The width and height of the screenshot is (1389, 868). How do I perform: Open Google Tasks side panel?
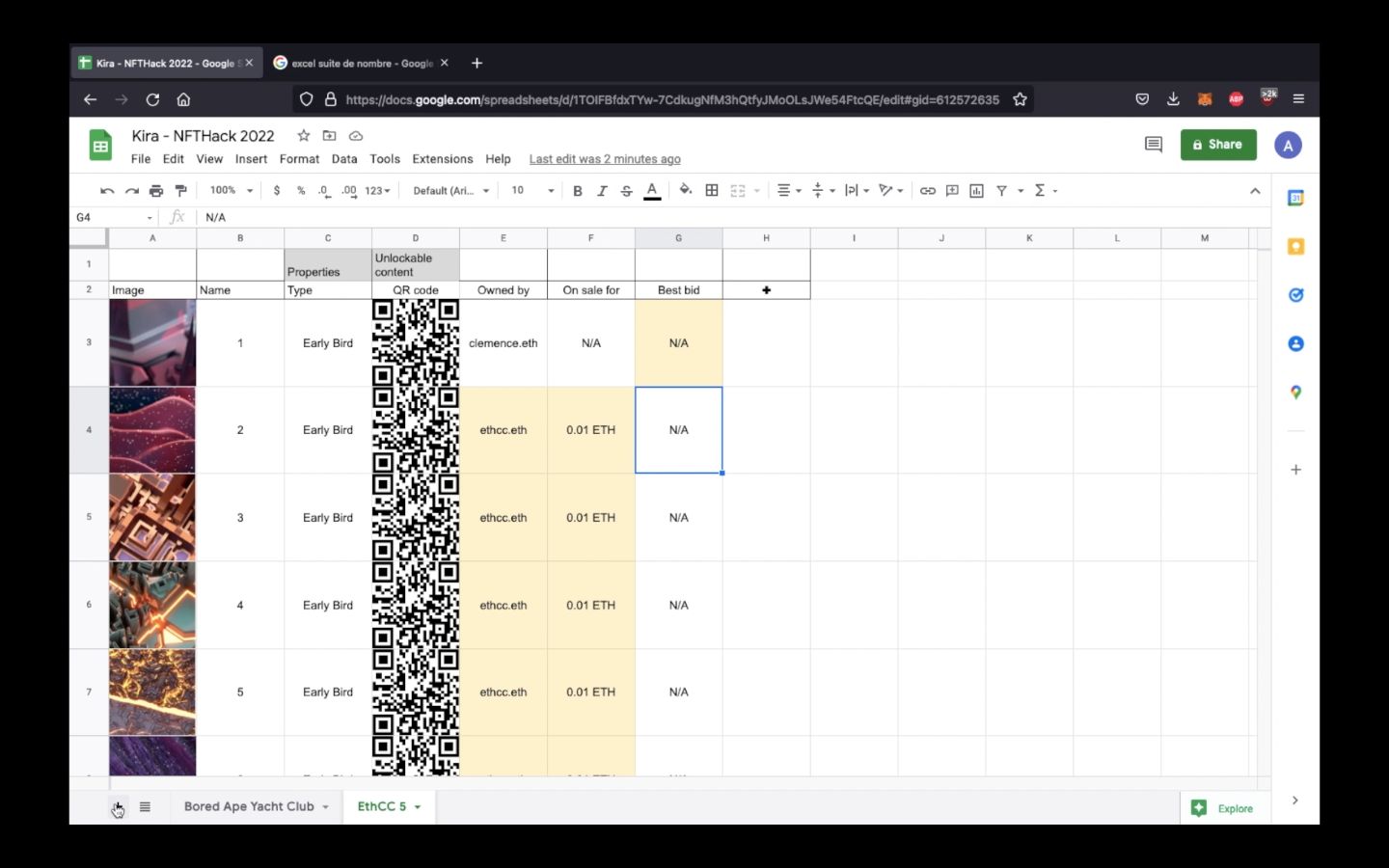(1295, 295)
